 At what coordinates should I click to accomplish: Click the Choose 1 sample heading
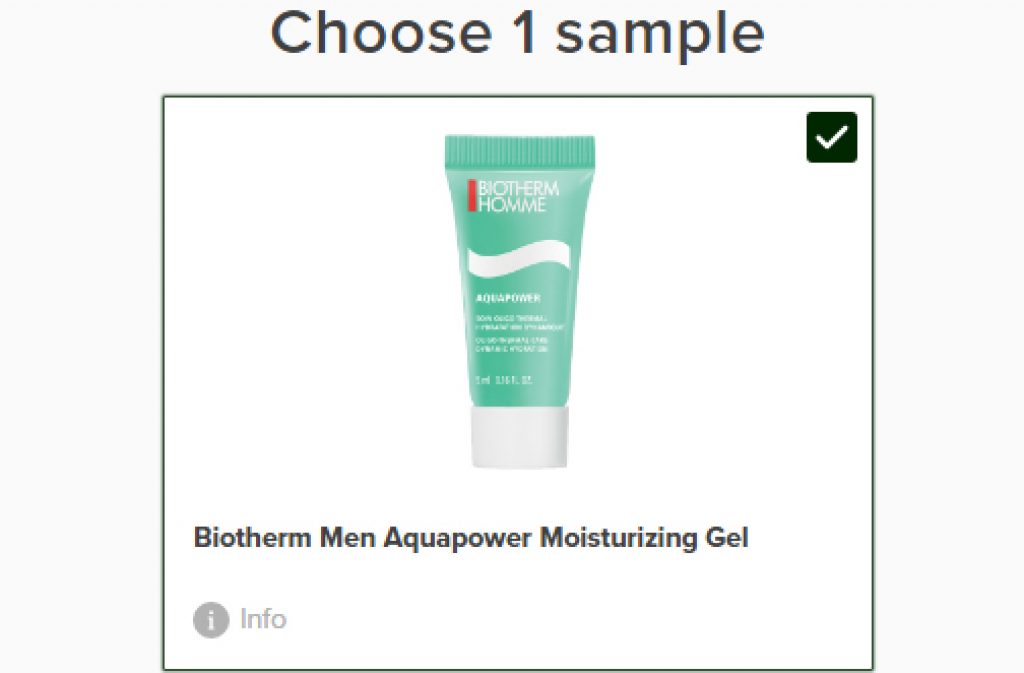[517, 33]
